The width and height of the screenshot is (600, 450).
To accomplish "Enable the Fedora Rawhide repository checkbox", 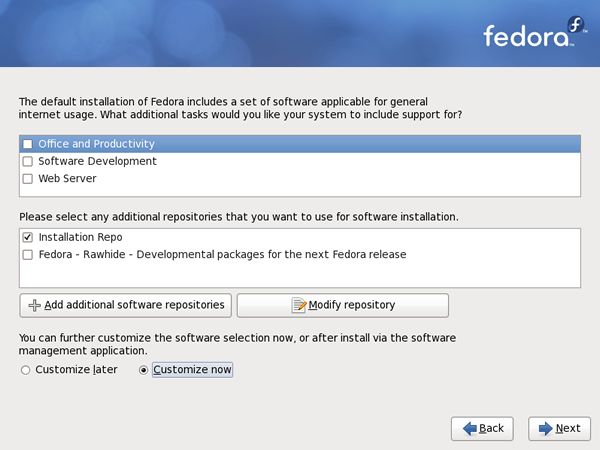I will pyautogui.click(x=28, y=255).
